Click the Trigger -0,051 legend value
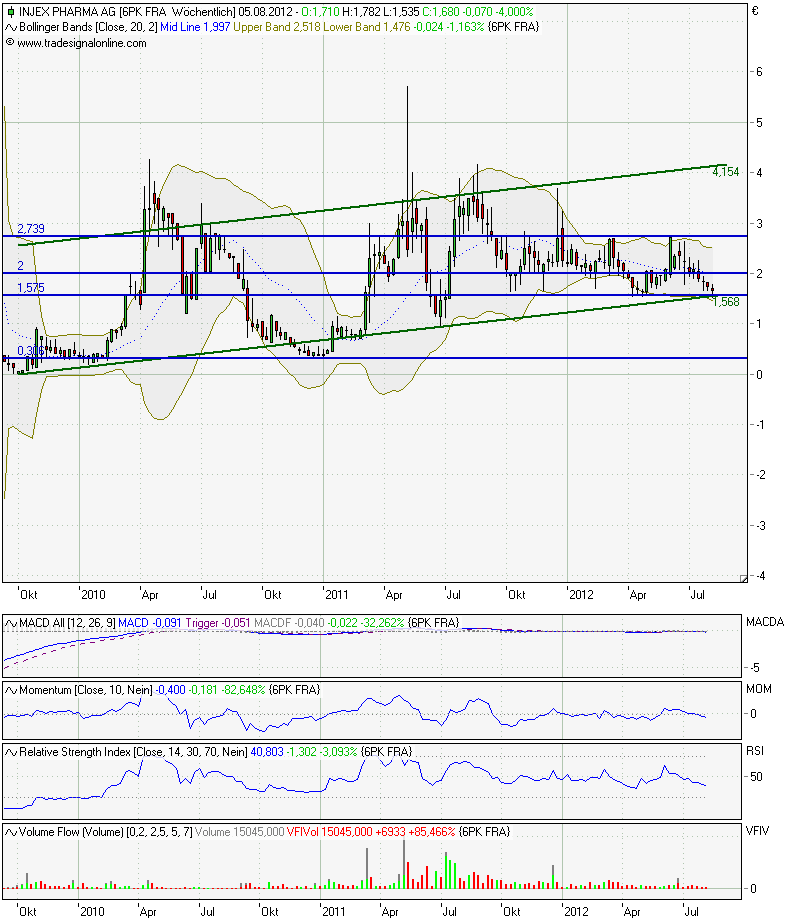Image resolution: width=790 pixels, height=920 pixels. coord(218,623)
